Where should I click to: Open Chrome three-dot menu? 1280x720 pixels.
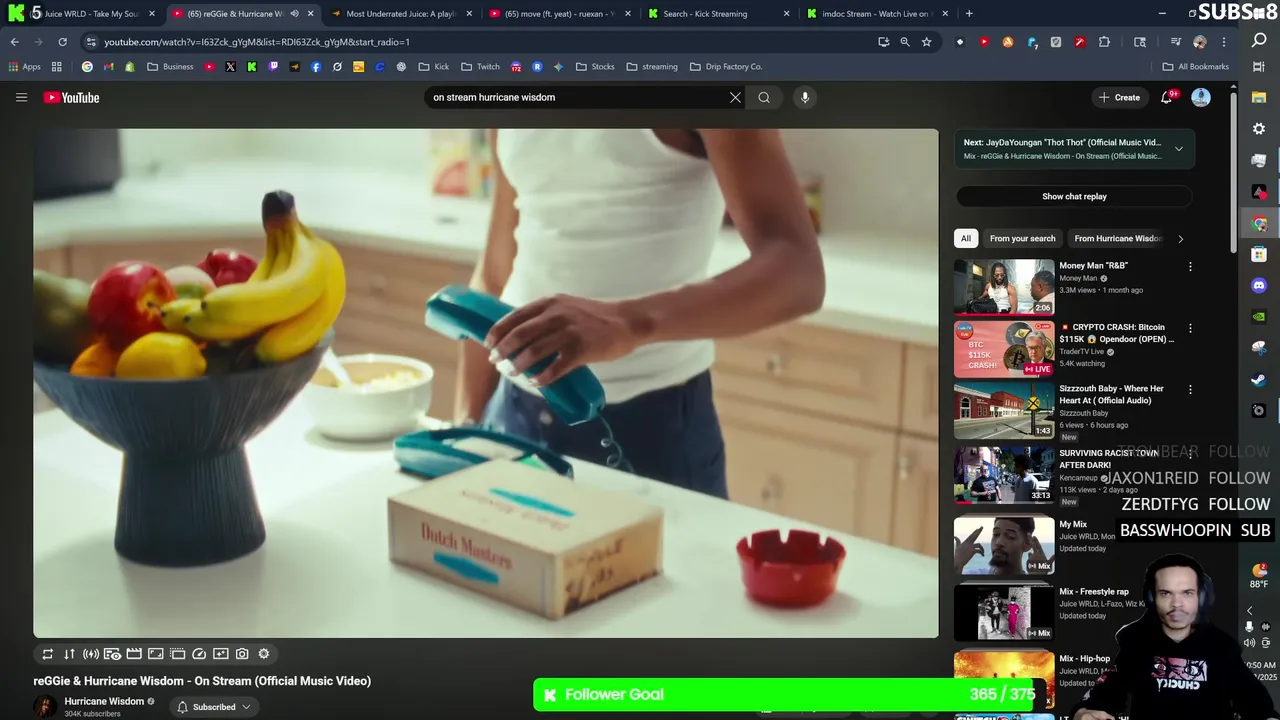tap(1224, 42)
